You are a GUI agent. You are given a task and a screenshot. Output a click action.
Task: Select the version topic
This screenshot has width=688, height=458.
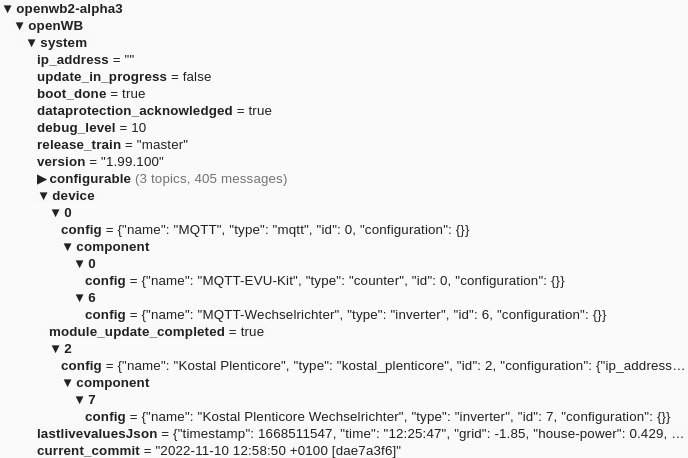coord(61,162)
